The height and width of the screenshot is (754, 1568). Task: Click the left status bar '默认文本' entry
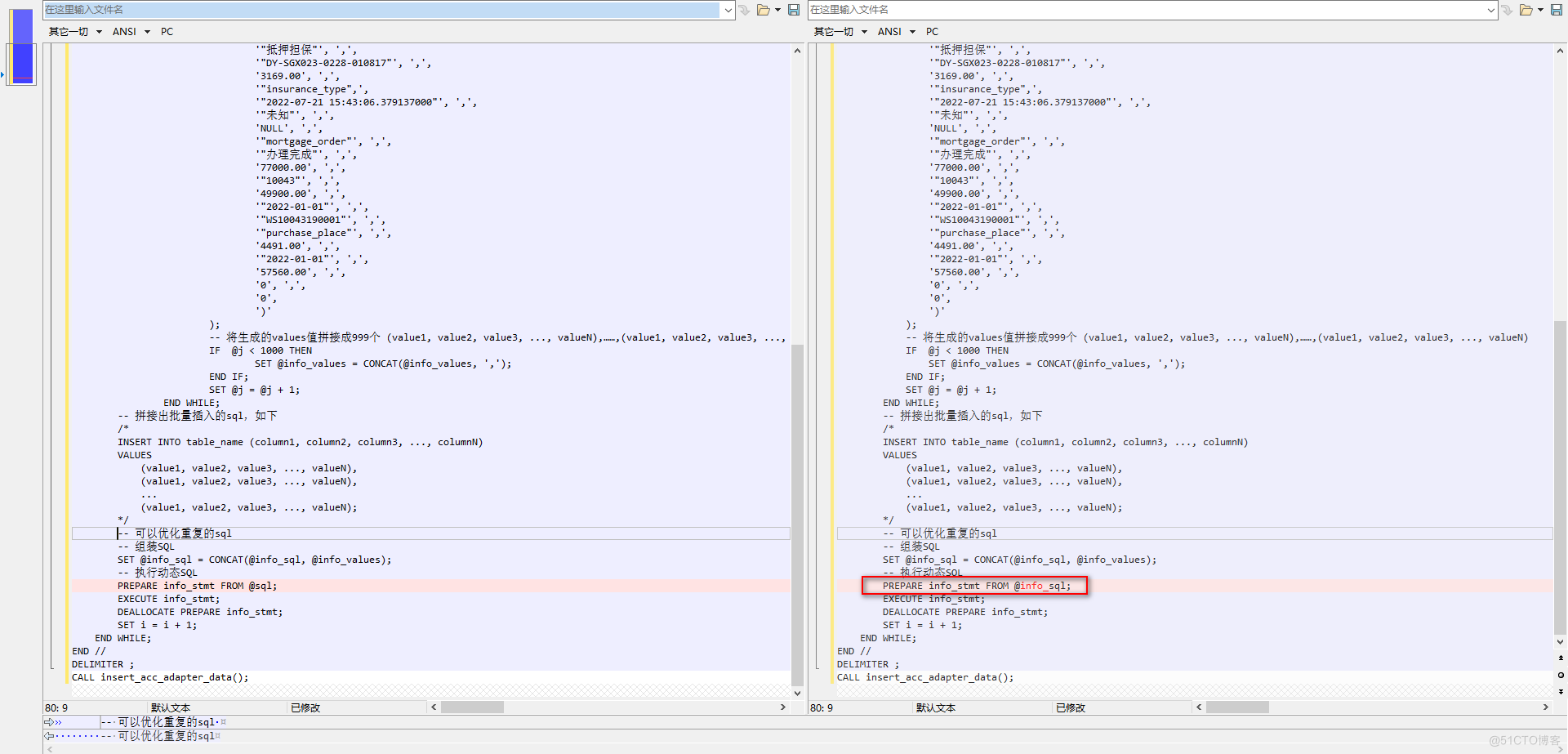[171, 708]
